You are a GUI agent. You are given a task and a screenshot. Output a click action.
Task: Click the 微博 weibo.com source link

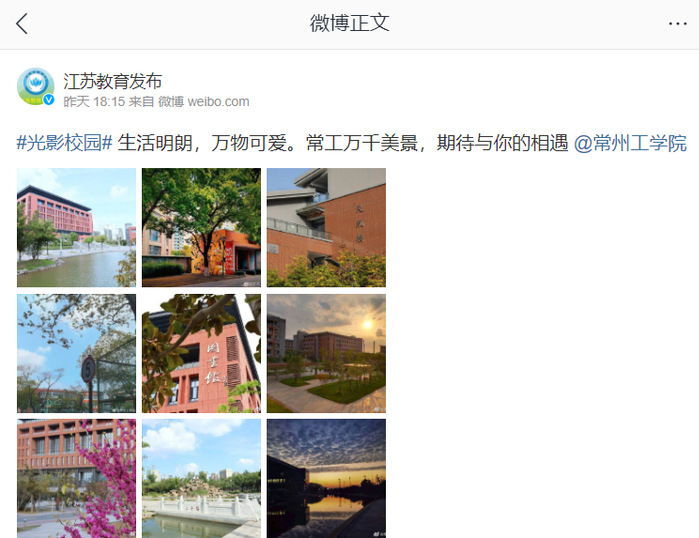pos(204,102)
